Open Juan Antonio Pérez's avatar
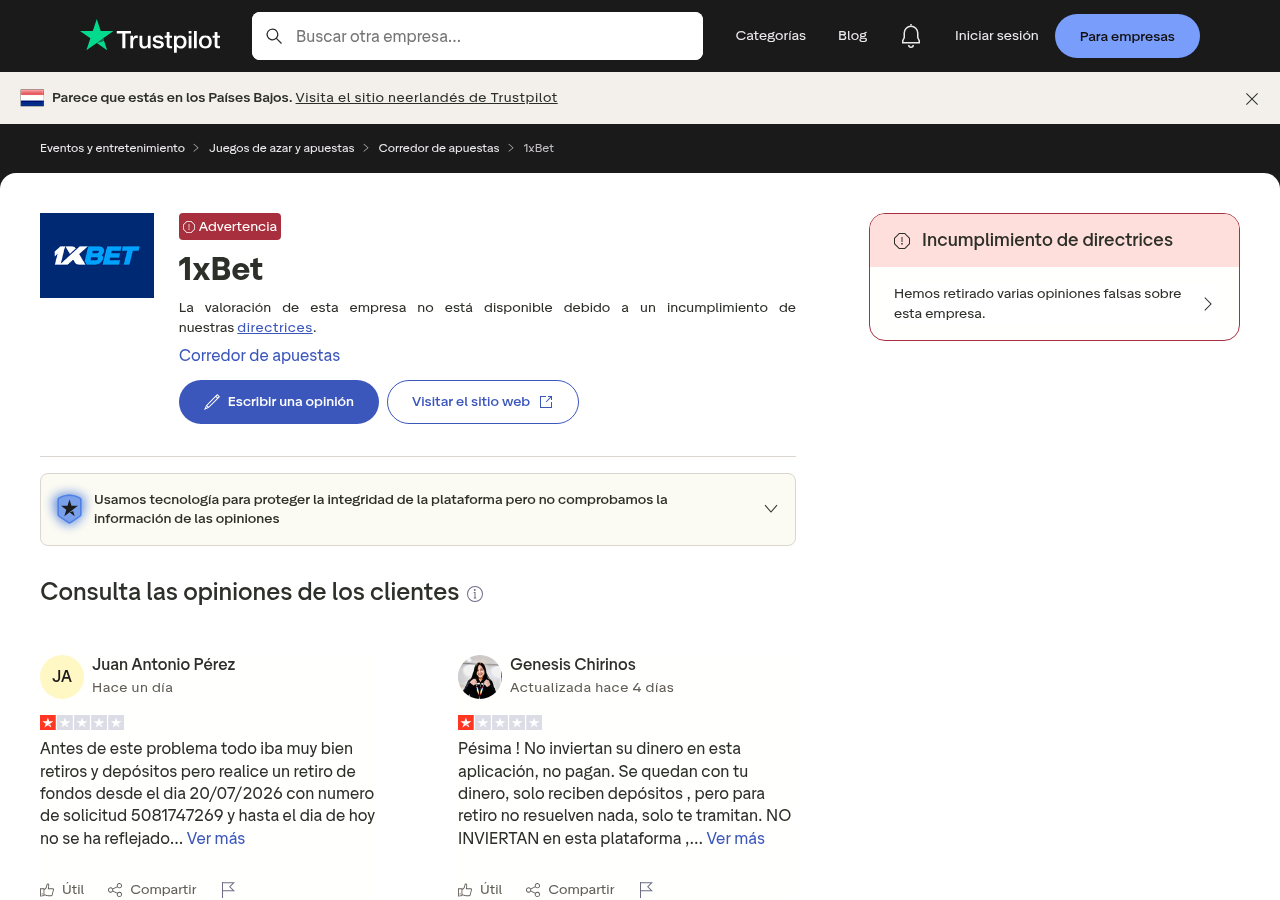This screenshot has width=1280, height=900. 62,677
